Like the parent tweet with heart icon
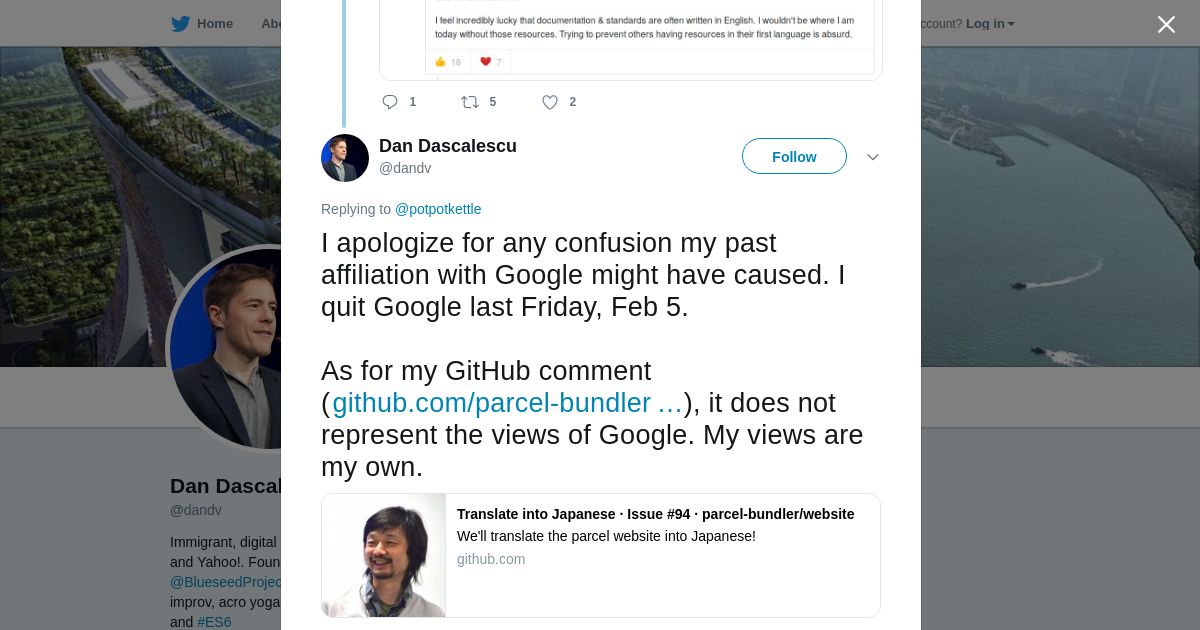Screen dimensions: 1200x630 point(550,102)
